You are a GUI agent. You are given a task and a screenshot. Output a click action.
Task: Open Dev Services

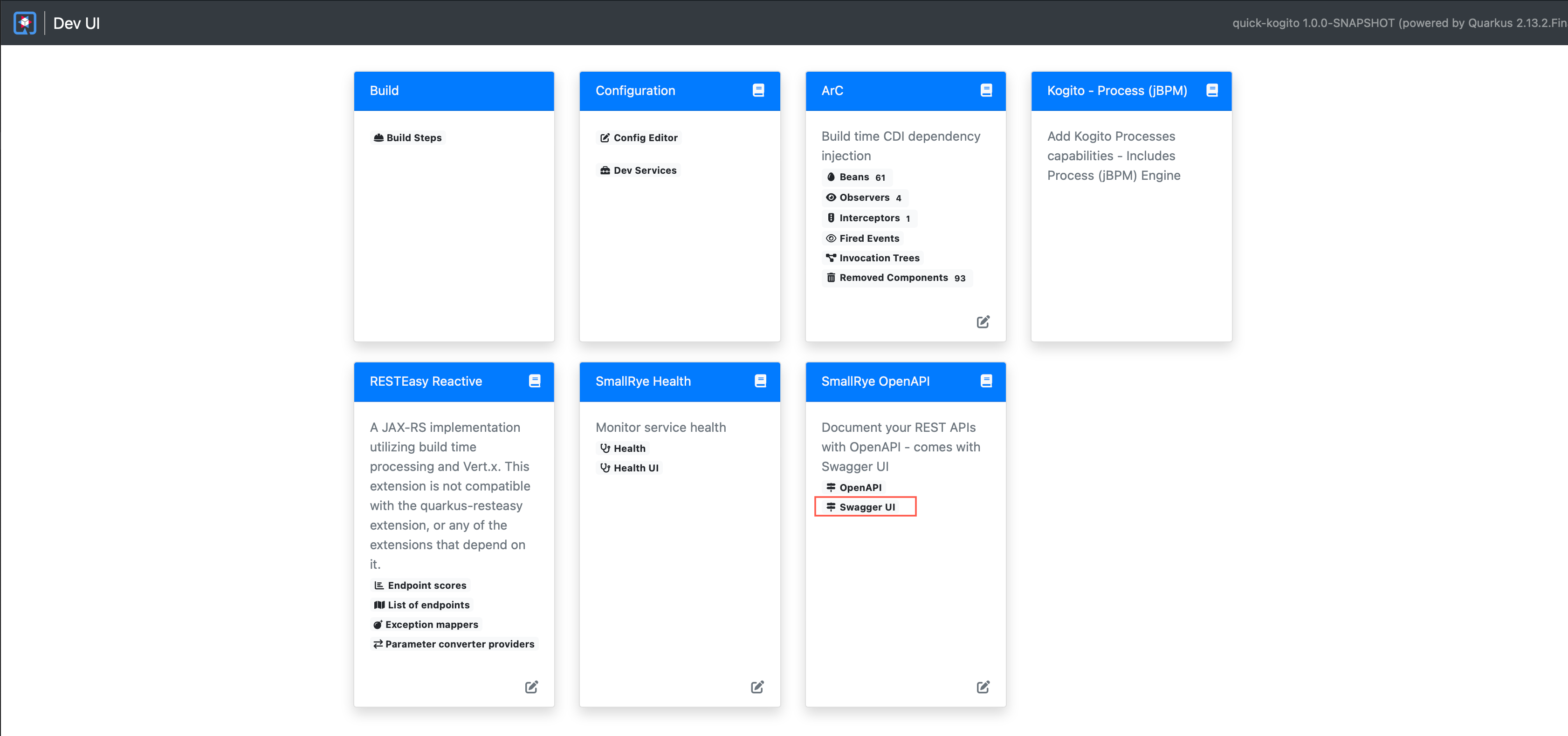click(638, 170)
